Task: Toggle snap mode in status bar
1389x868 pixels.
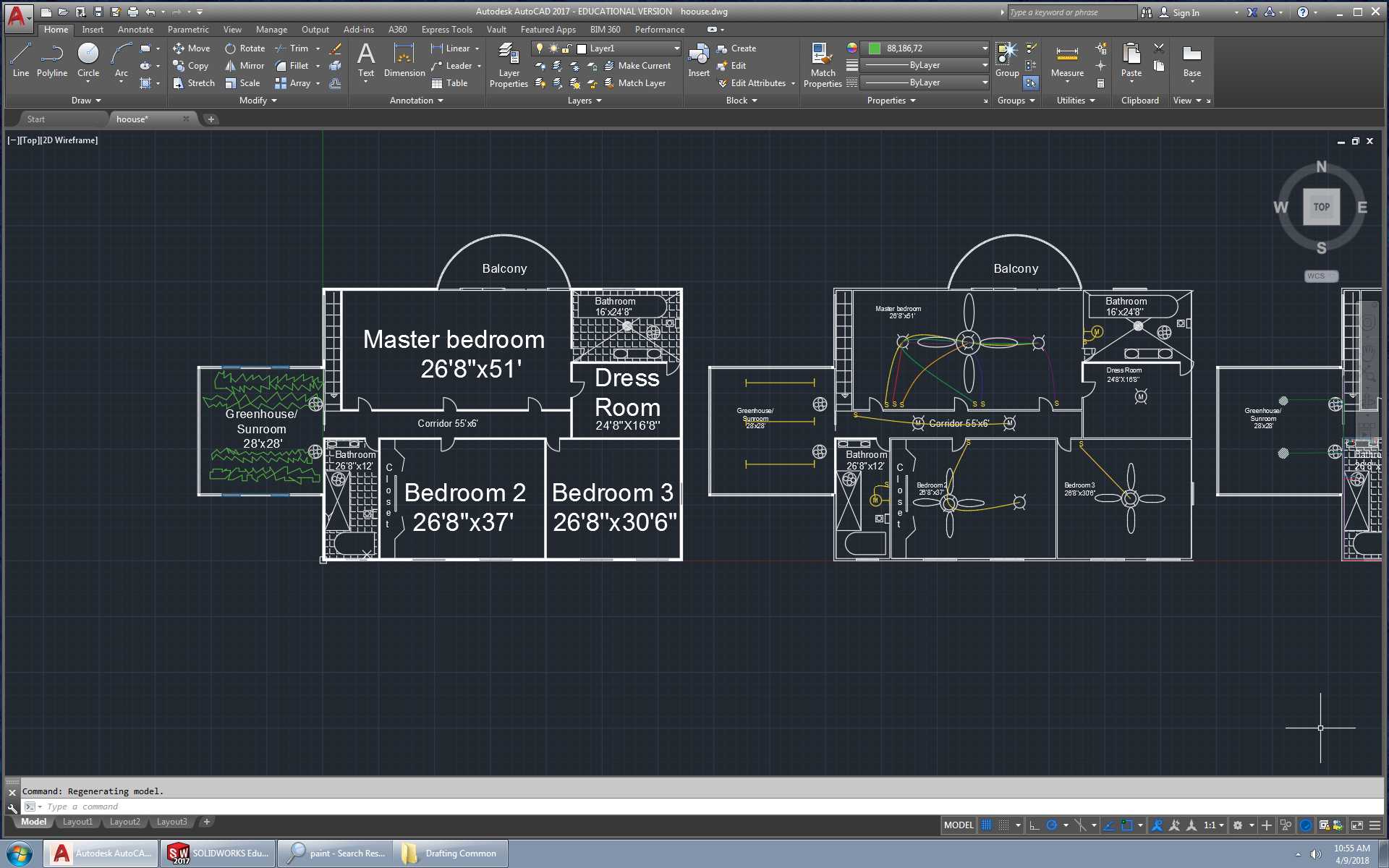Action: point(1004,825)
